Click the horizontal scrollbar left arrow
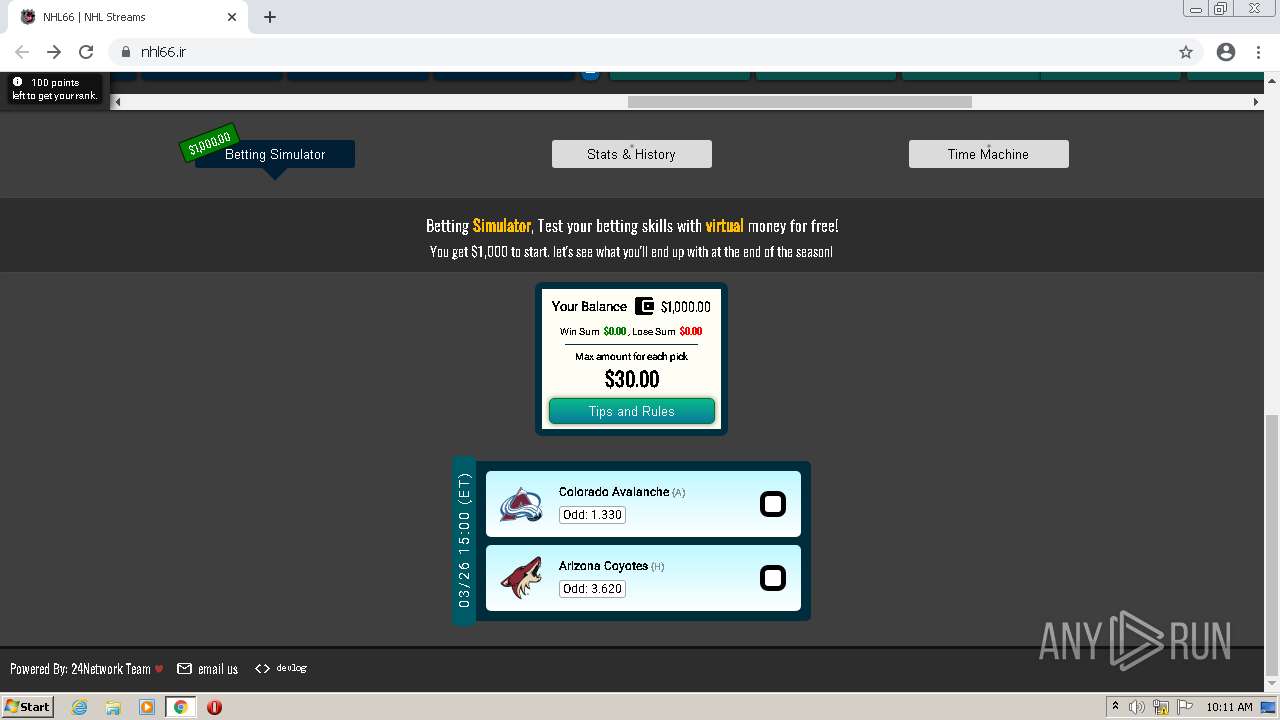The height and width of the screenshot is (720, 1280). (117, 102)
